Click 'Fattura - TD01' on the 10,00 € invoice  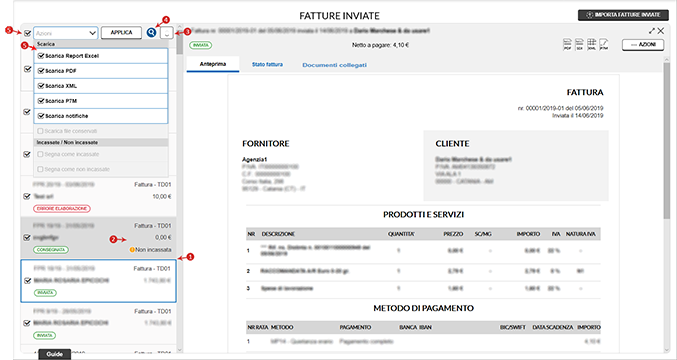pos(153,185)
